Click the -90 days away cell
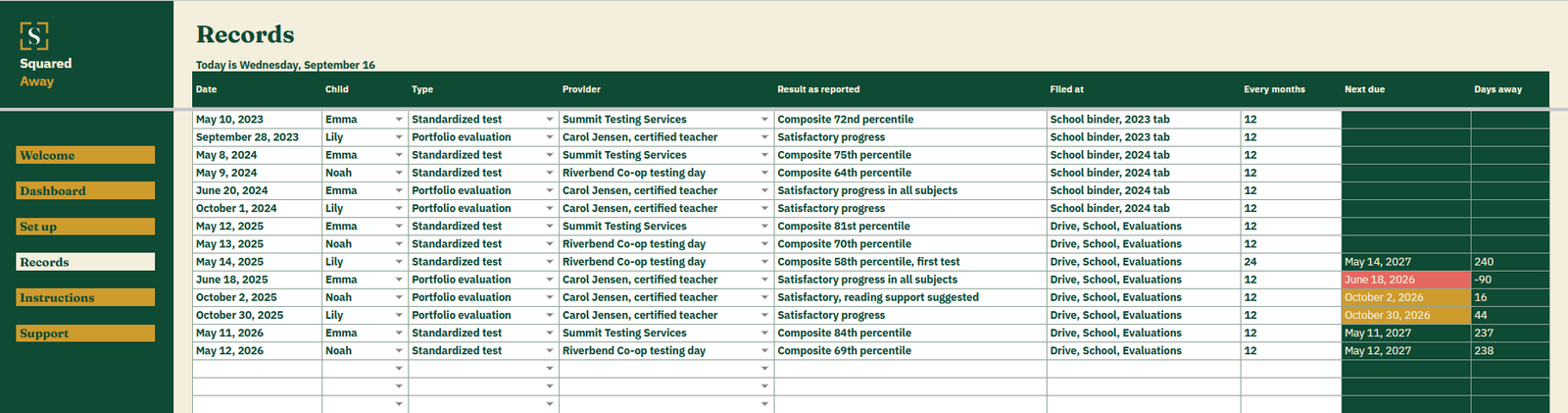This screenshot has width=1568, height=413. tap(1509, 280)
